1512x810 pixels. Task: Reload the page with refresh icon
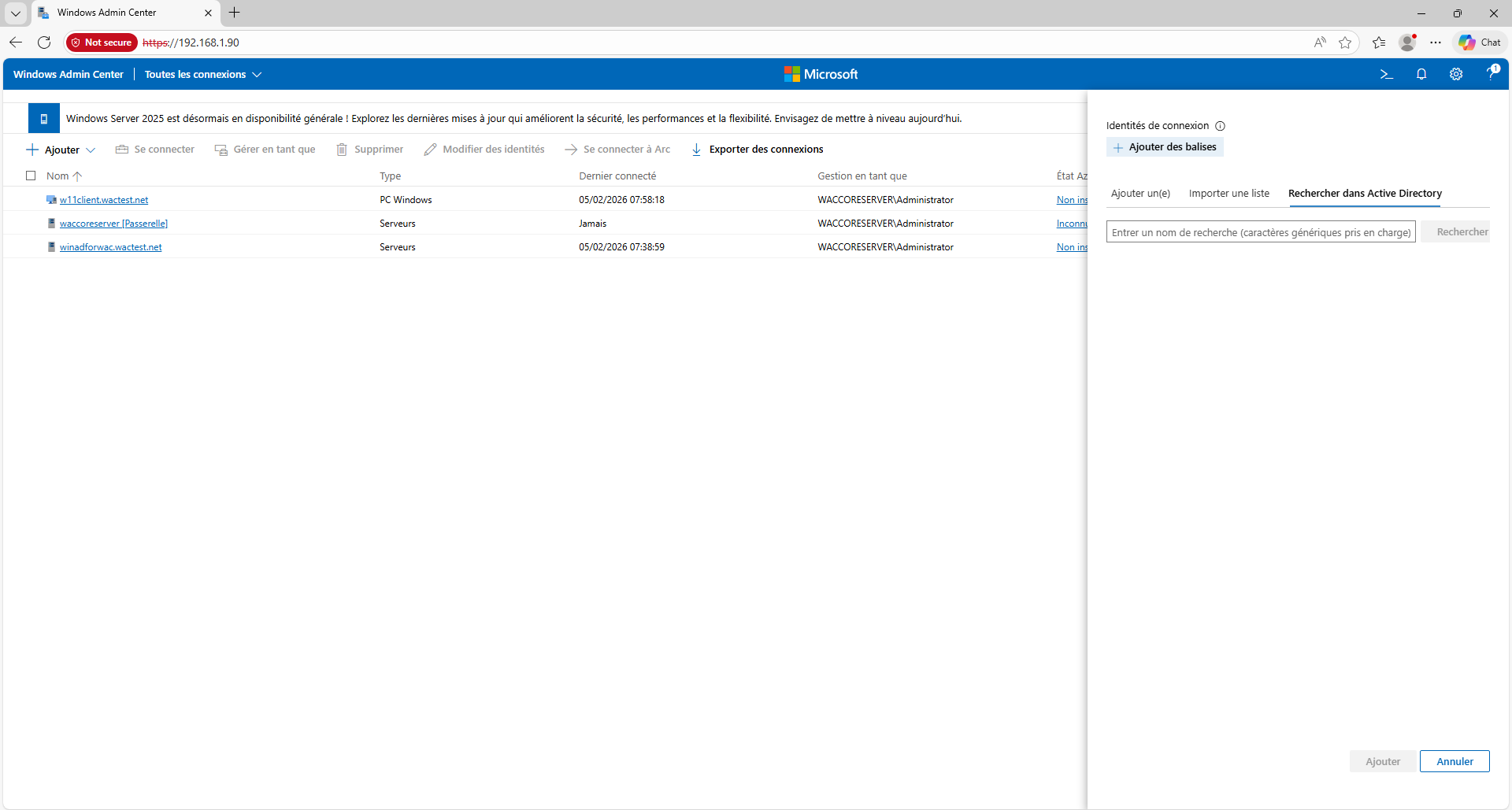pyautogui.click(x=44, y=43)
